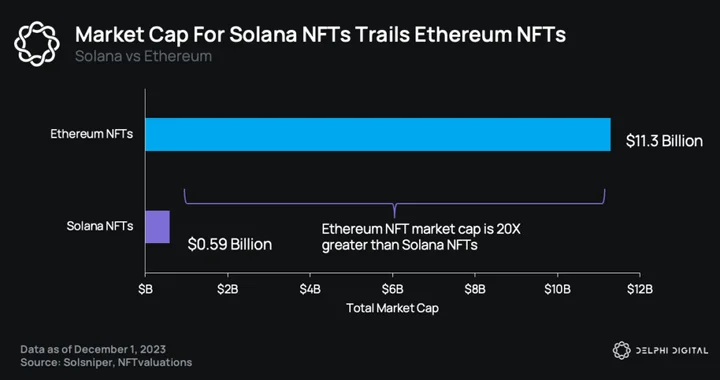Click the $6B tick label
Viewport: 720px width, 380px height.
click(393, 290)
